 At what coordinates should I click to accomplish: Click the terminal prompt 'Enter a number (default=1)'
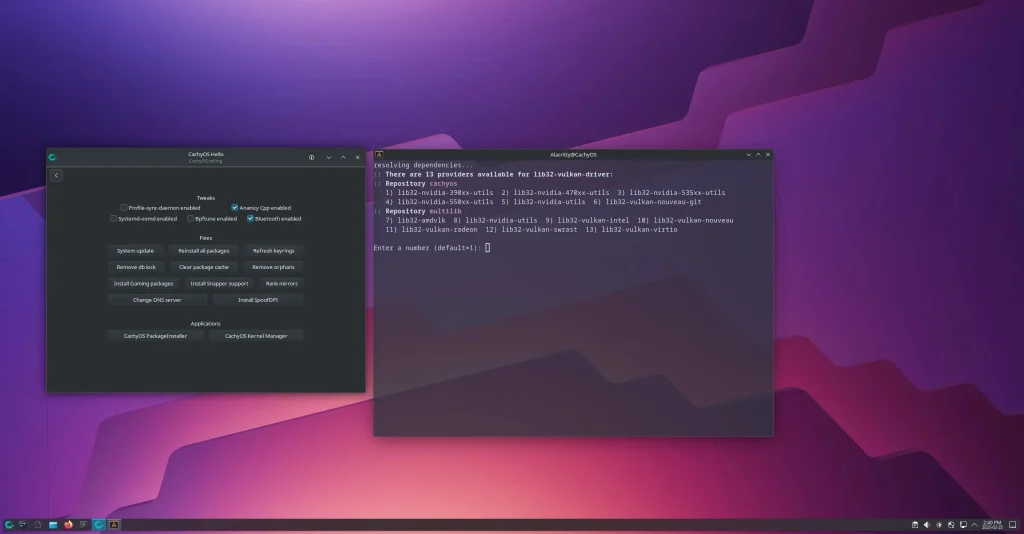pyautogui.click(x=427, y=248)
